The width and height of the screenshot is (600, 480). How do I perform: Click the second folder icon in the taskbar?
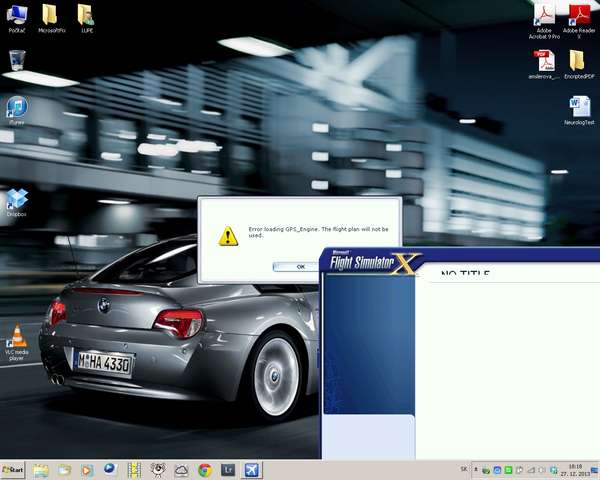click(x=64, y=470)
